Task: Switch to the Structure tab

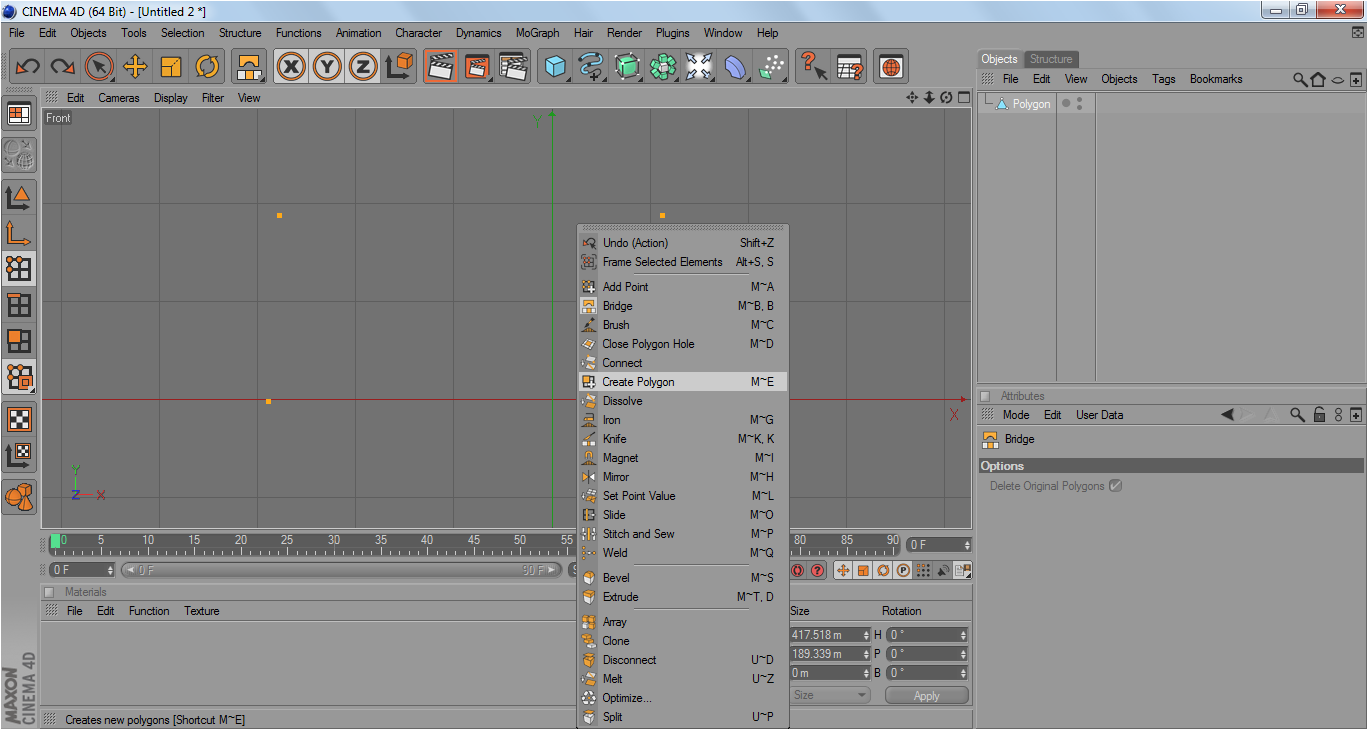Action: point(1051,59)
